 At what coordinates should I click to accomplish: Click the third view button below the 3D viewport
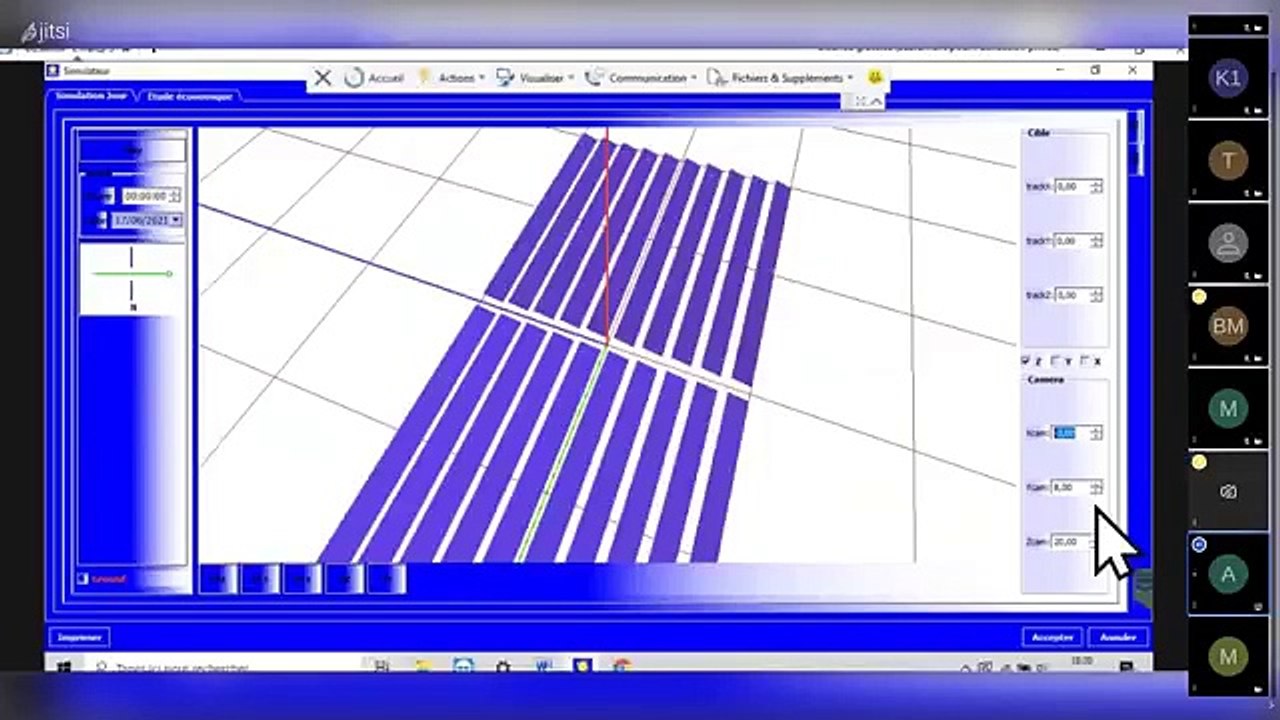point(302,578)
